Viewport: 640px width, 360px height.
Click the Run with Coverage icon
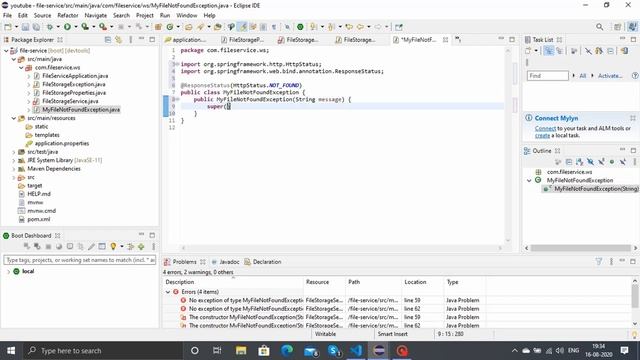pyautogui.click(x=85, y=27)
